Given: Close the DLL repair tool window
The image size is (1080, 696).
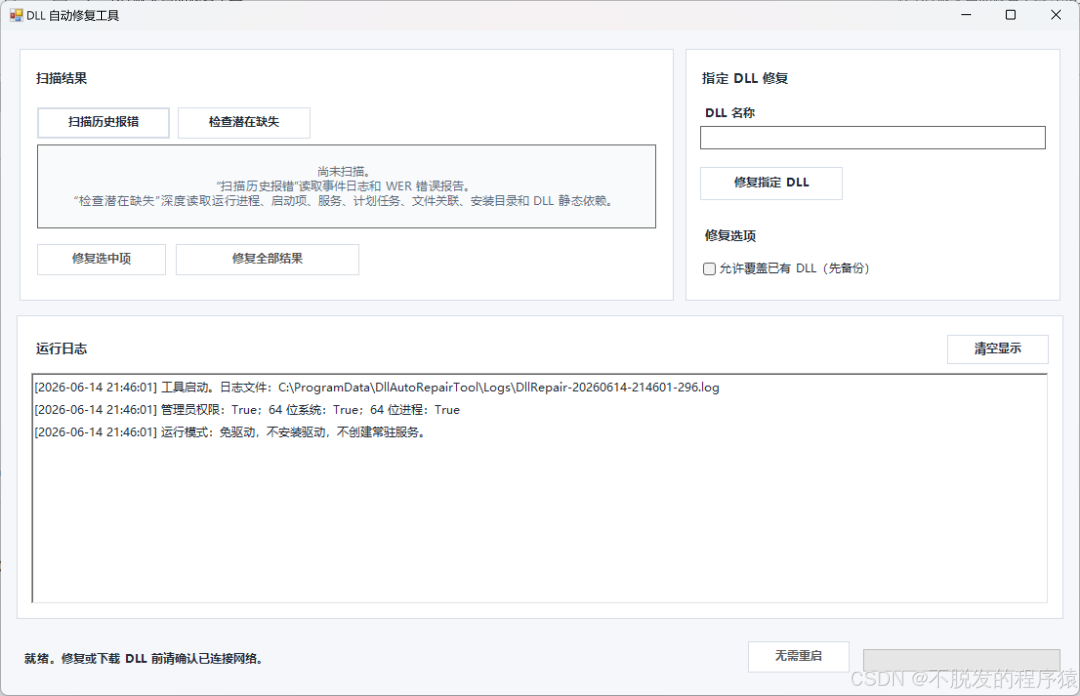Looking at the screenshot, I should pos(1056,14).
